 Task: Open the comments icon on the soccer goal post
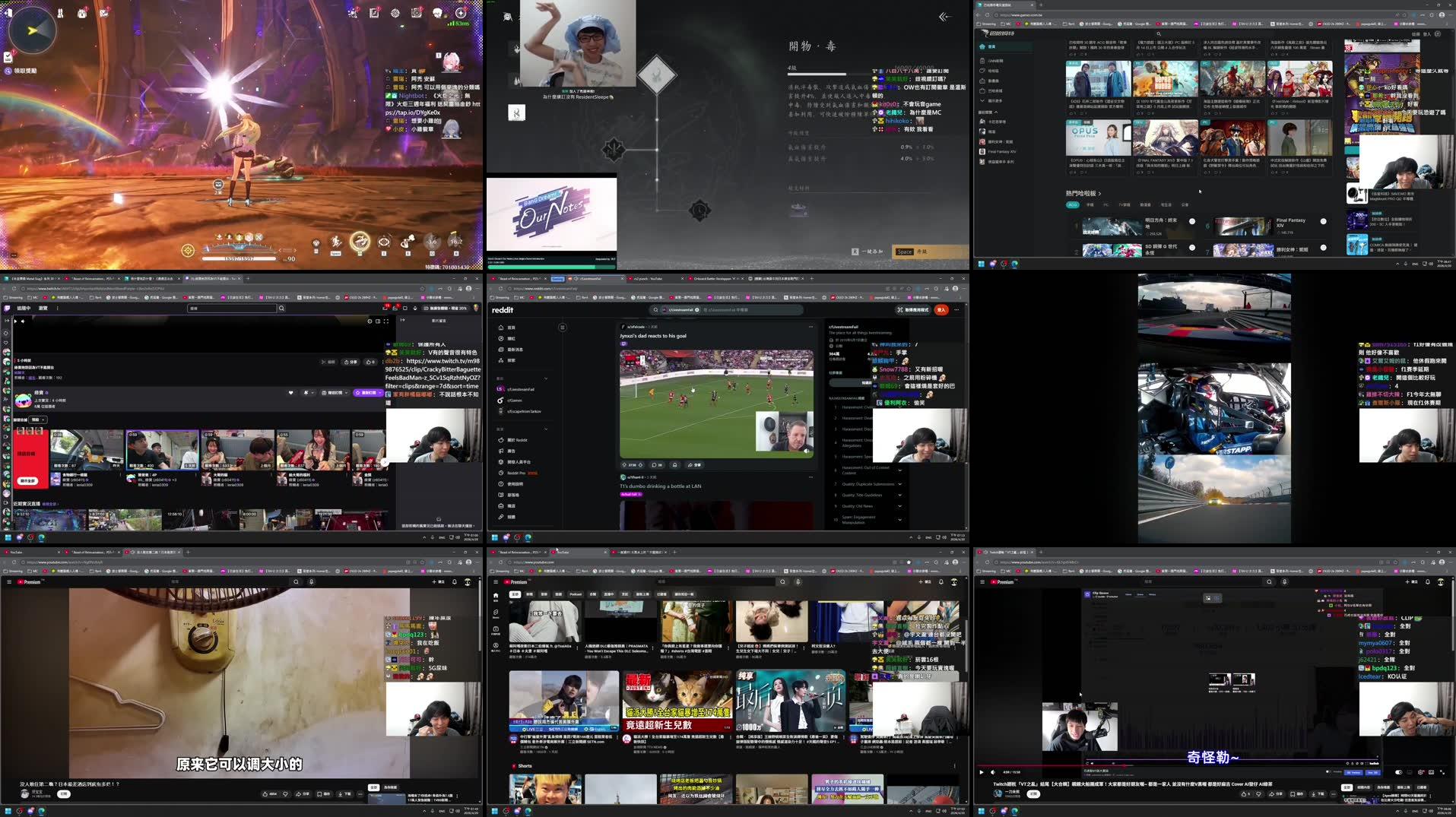tap(655, 465)
